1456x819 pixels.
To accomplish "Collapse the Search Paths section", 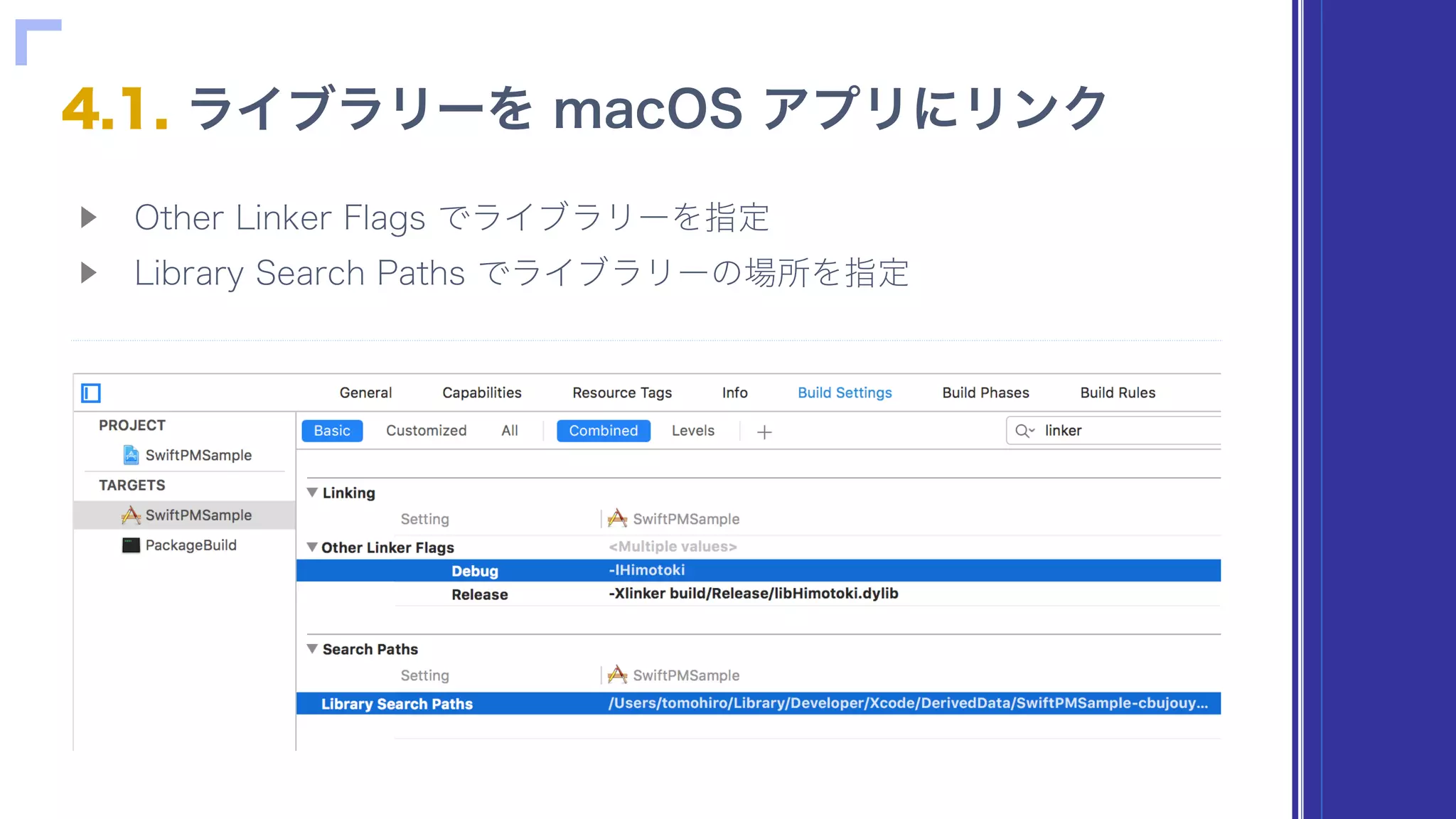I will (312, 648).
